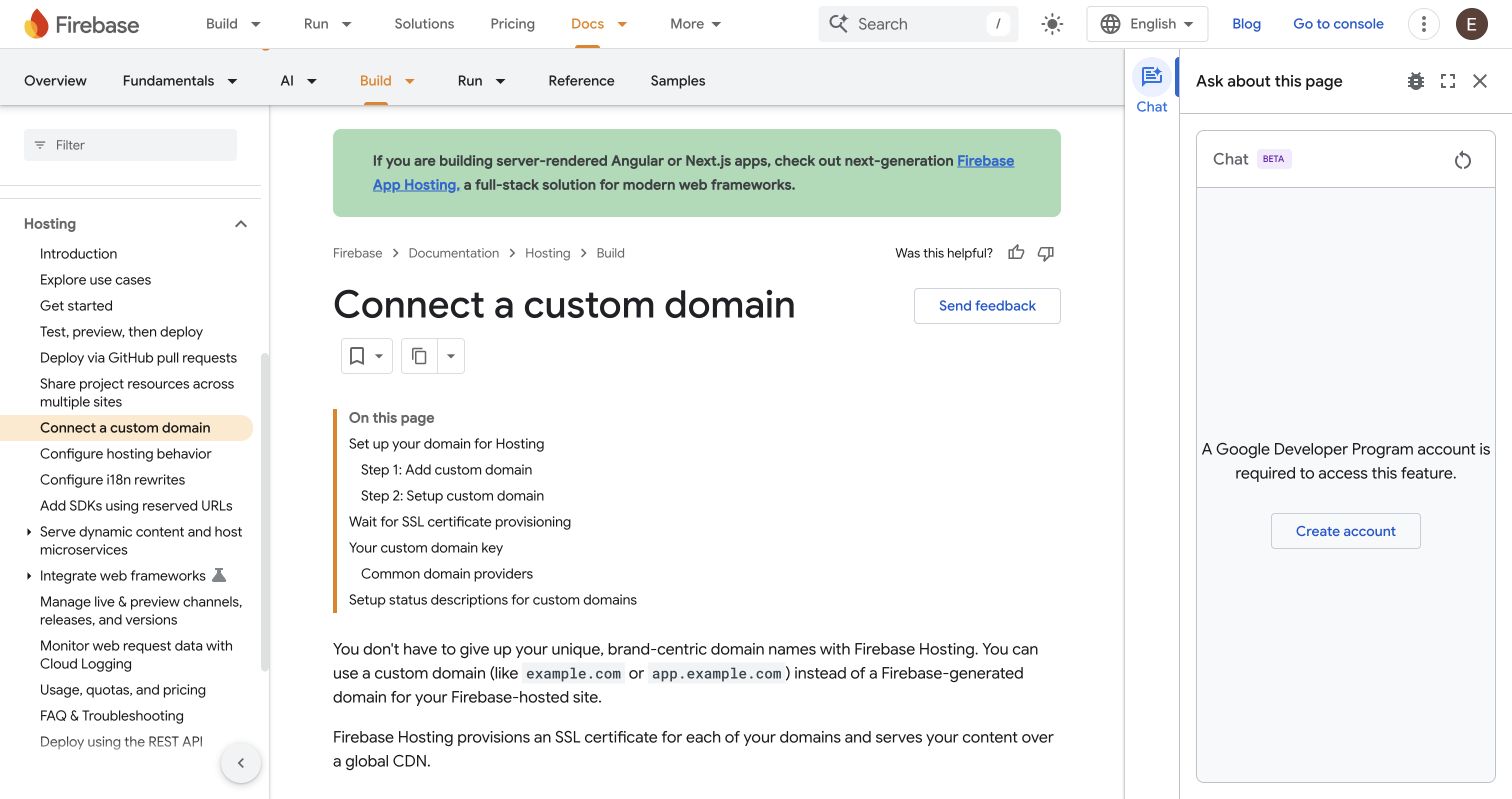
Task: Jump to Step 2: Setup custom domain
Action: point(452,496)
